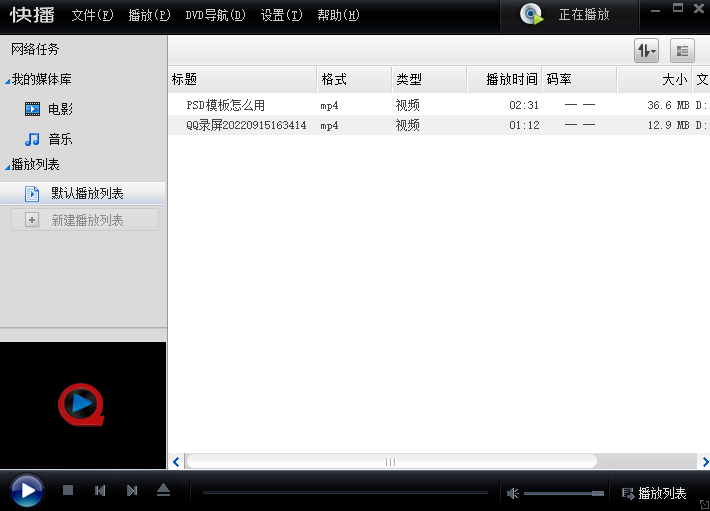The width and height of the screenshot is (710, 511).
Task: Open the sort order dropdown icon
Action: pyautogui.click(x=646, y=51)
